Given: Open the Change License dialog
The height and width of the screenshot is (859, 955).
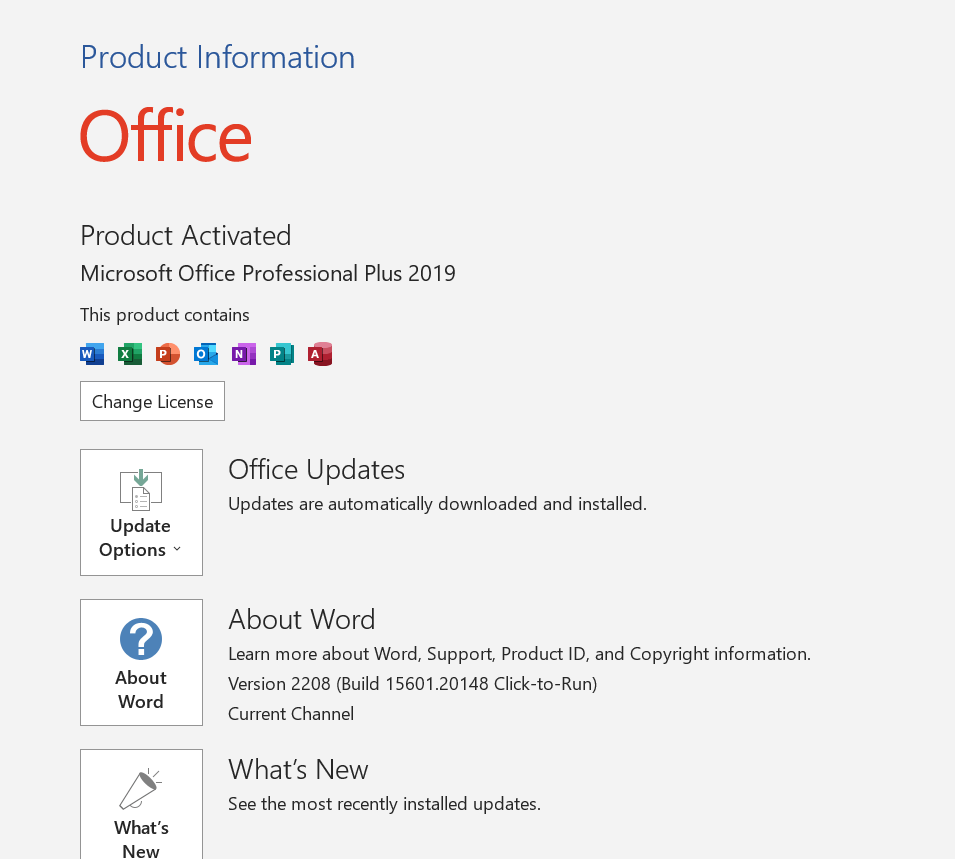Looking at the screenshot, I should tap(152, 401).
